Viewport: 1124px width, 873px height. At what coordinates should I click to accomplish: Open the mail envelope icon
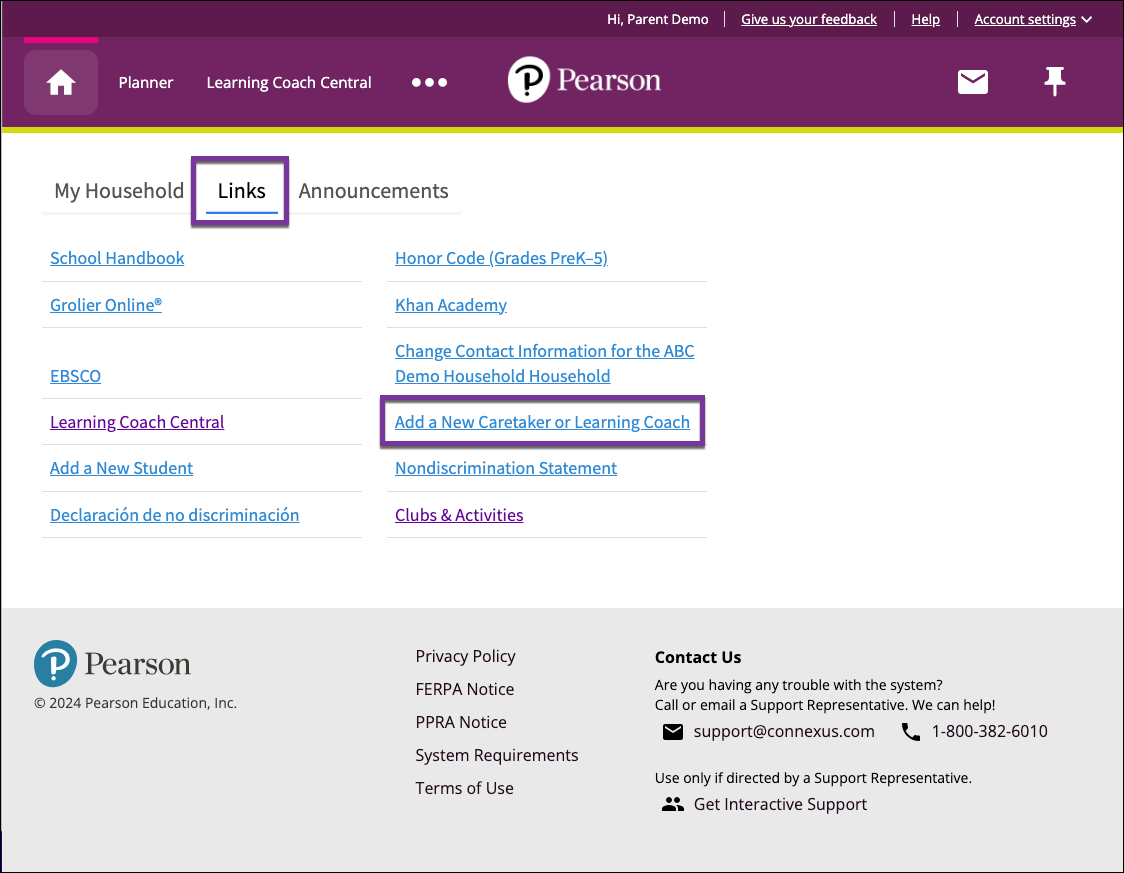[x=972, y=82]
